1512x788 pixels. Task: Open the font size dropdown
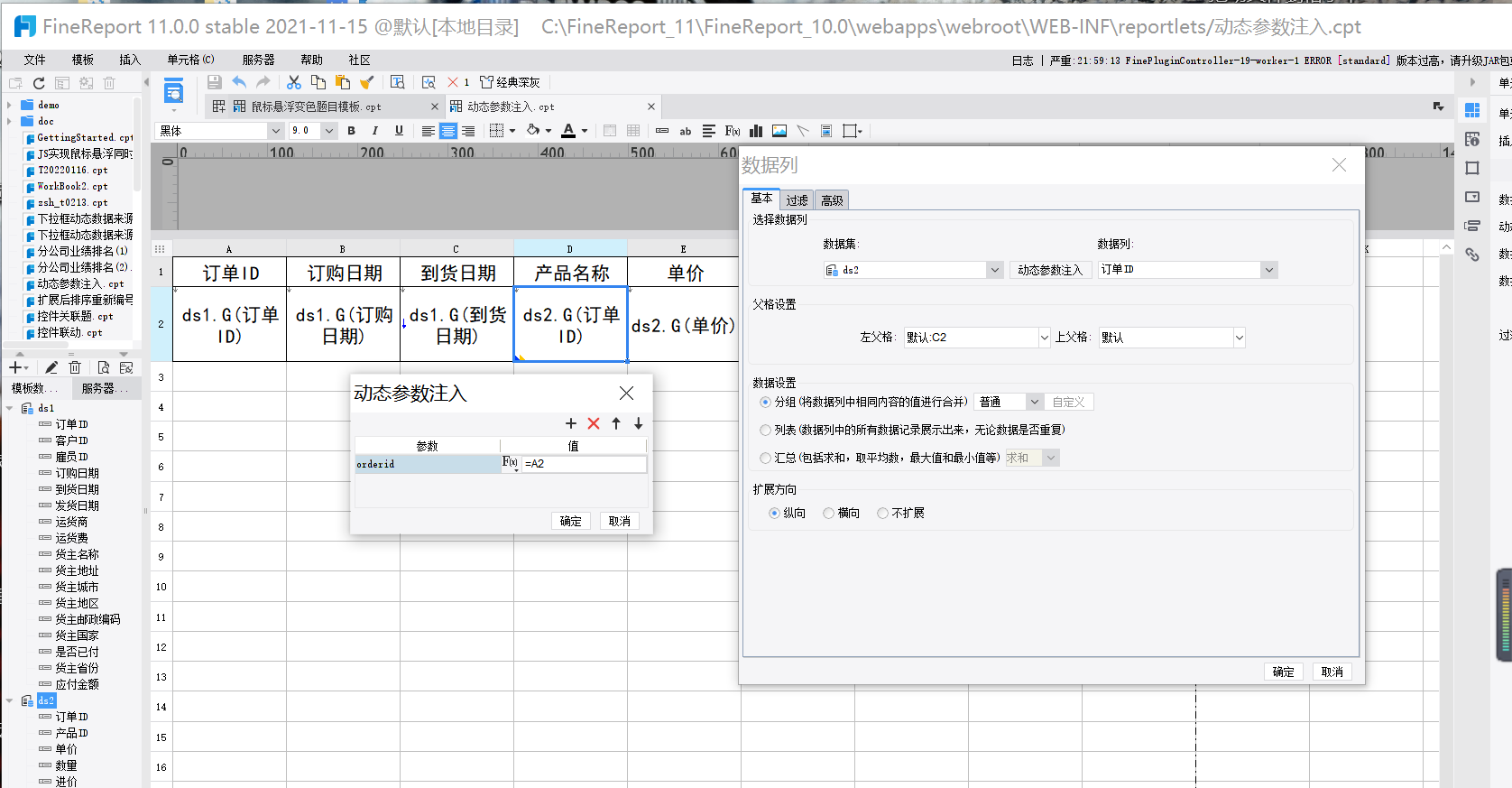328,131
